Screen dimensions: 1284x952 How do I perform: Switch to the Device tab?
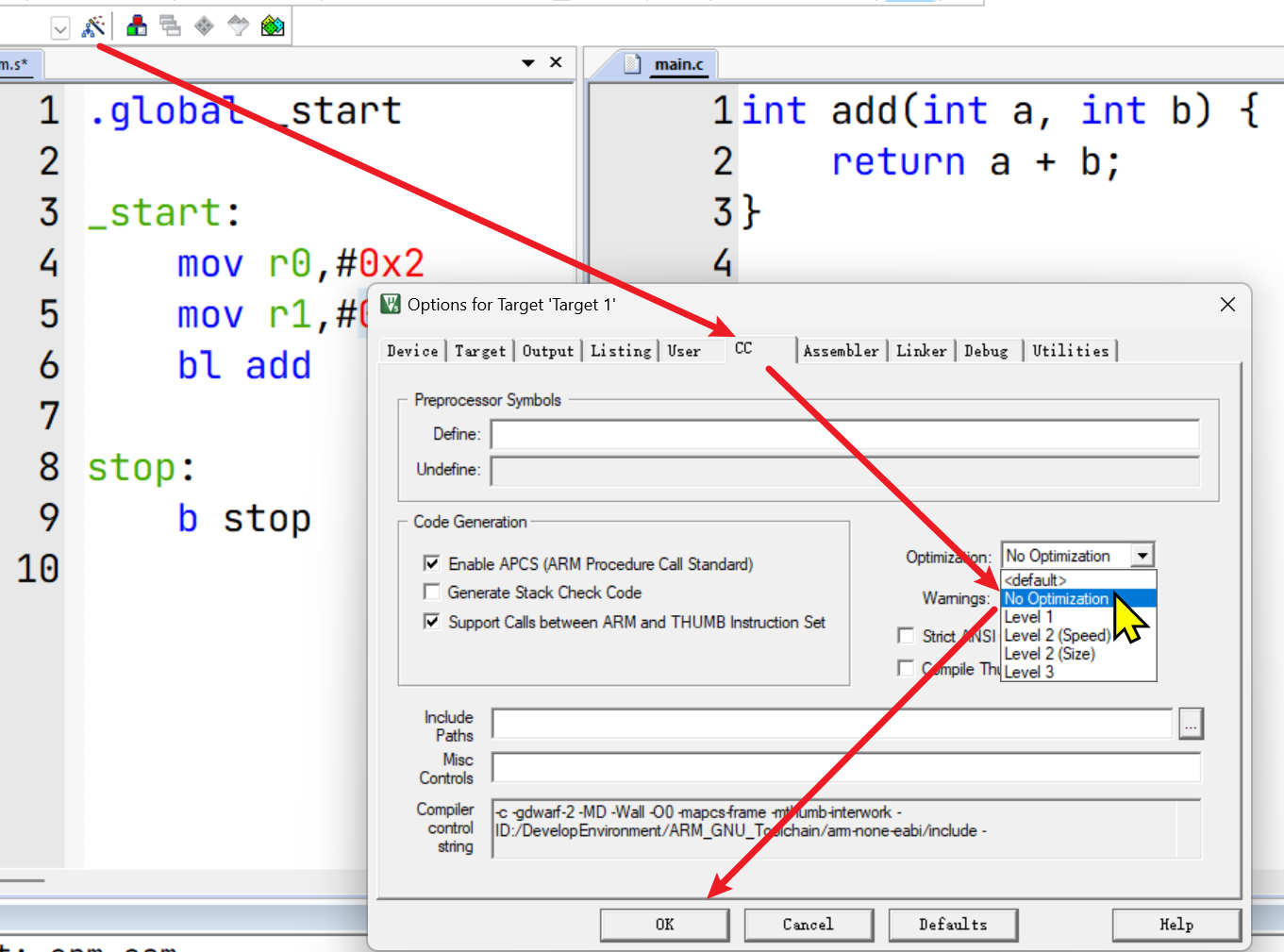[412, 351]
